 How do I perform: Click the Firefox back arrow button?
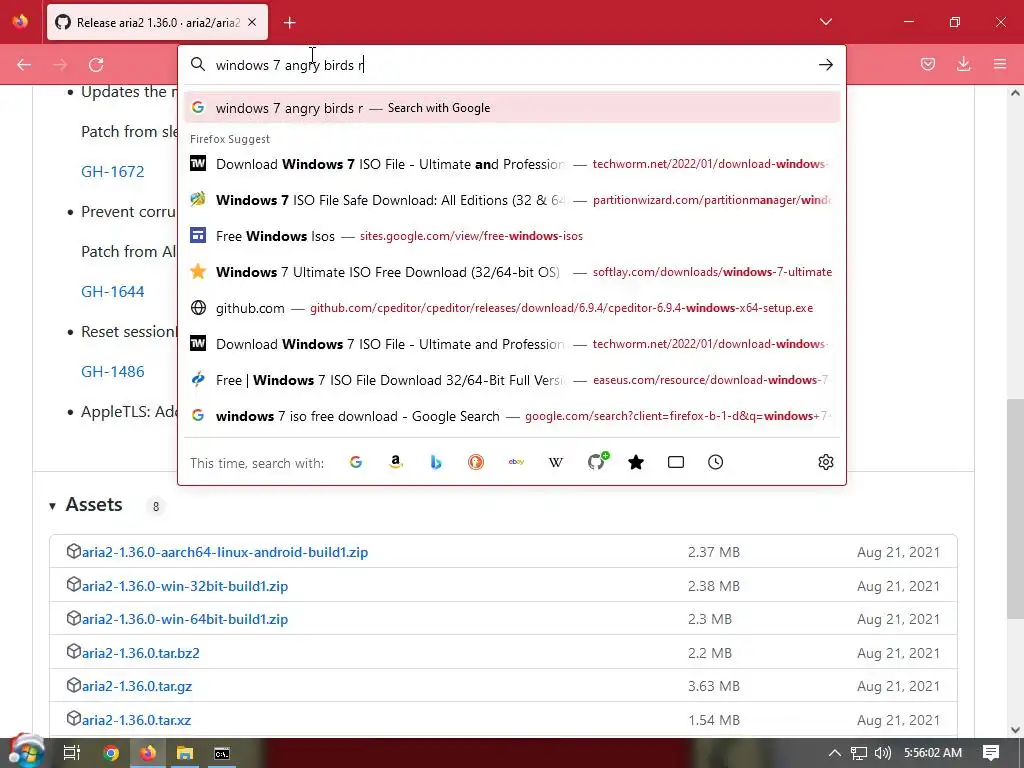[24, 65]
